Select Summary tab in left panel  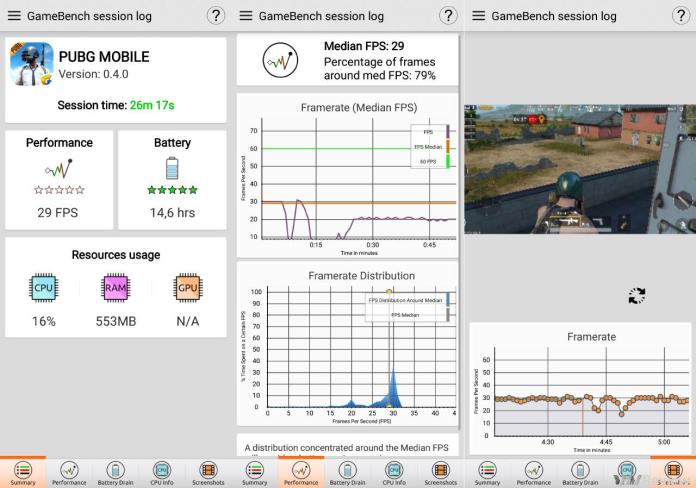23,473
